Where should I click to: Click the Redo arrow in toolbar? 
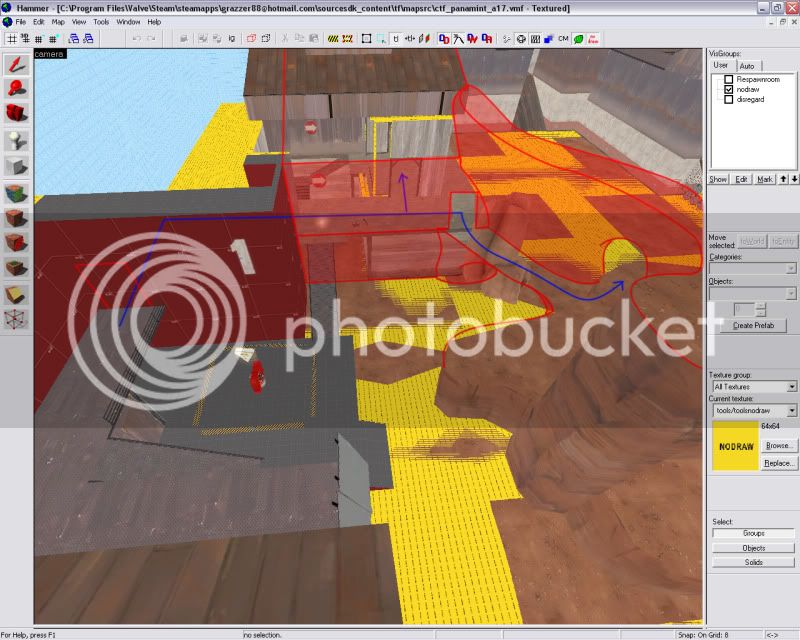(x=151, y=39)
